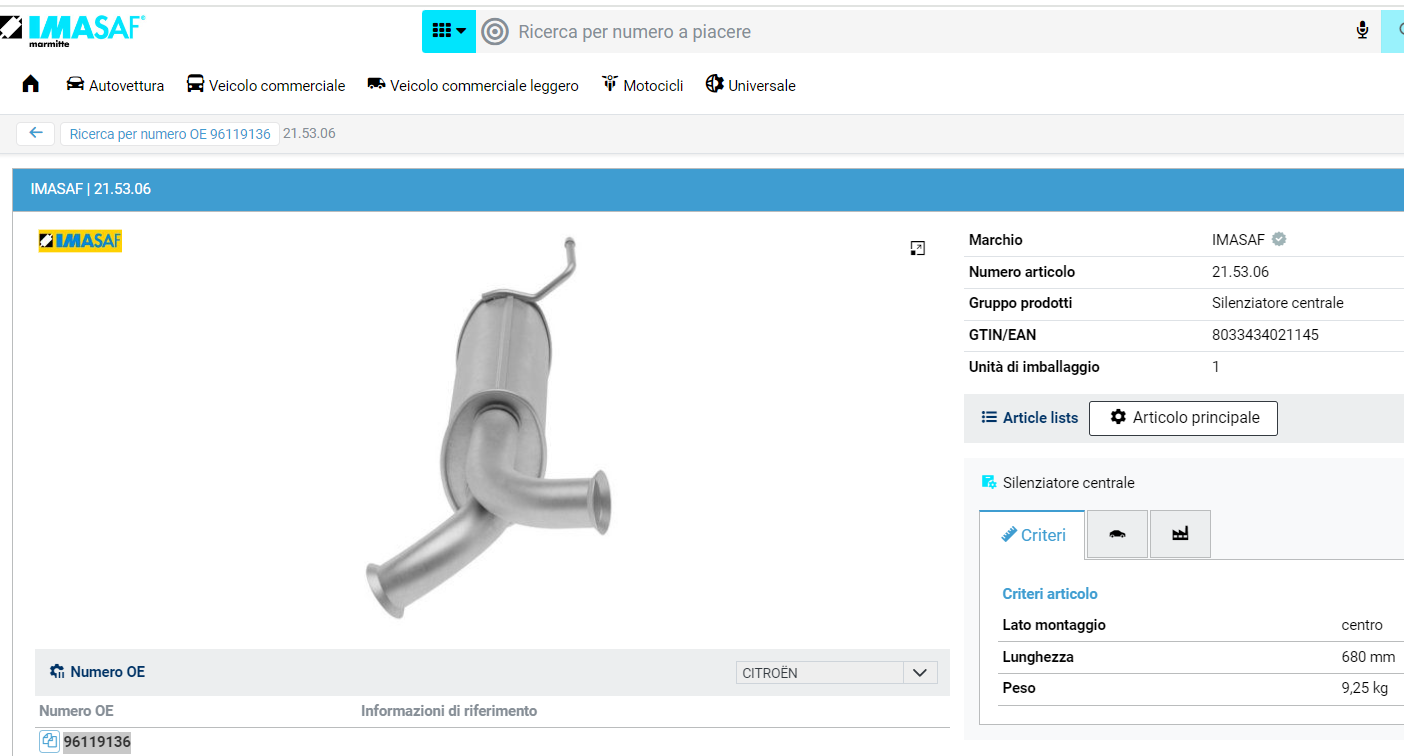Click the IMASAF verified badge icon

pos(1279,239)
